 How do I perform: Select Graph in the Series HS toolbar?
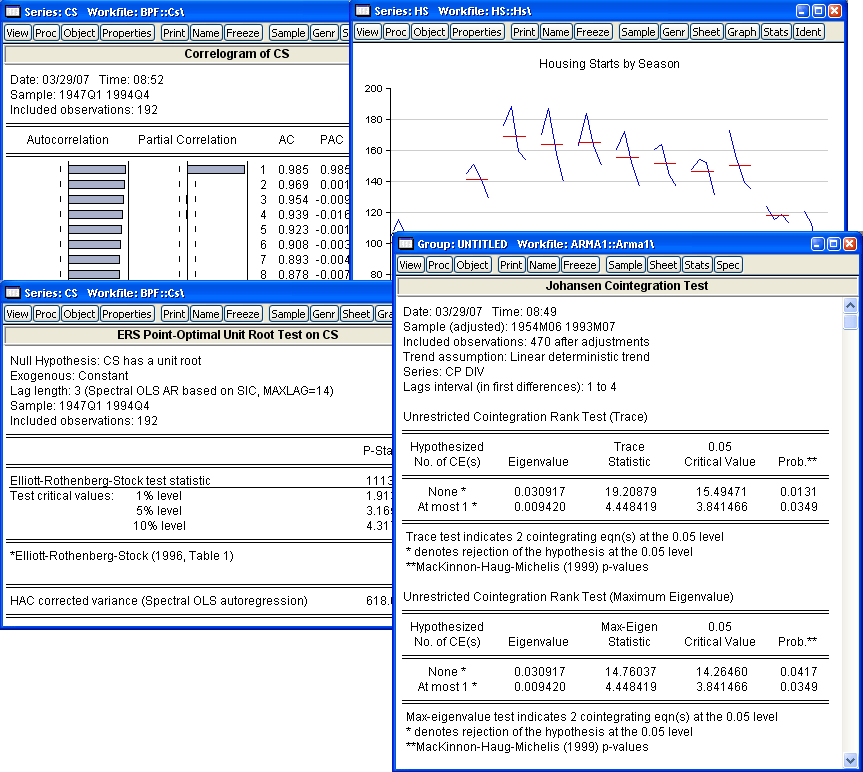click(741, 32)
